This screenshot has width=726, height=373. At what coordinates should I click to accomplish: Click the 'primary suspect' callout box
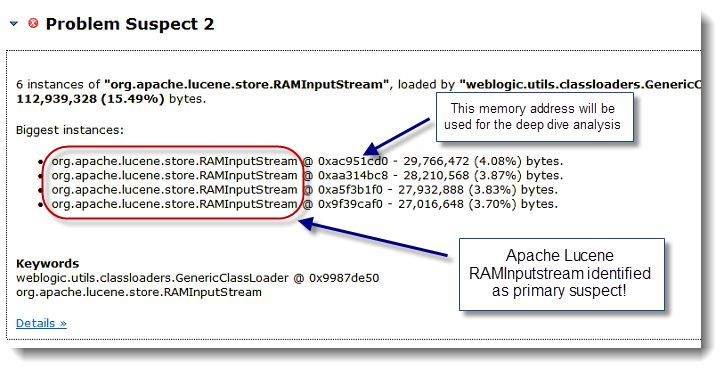[562, 274]
